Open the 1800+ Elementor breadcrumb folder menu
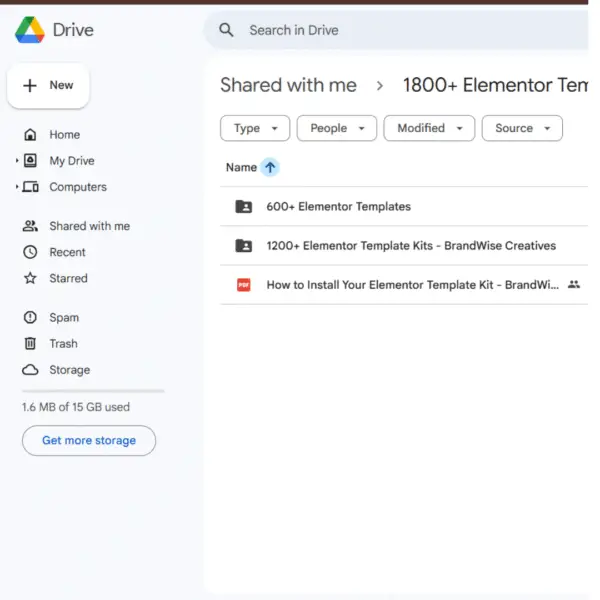 pyautogui.click(x=495, y=85)
